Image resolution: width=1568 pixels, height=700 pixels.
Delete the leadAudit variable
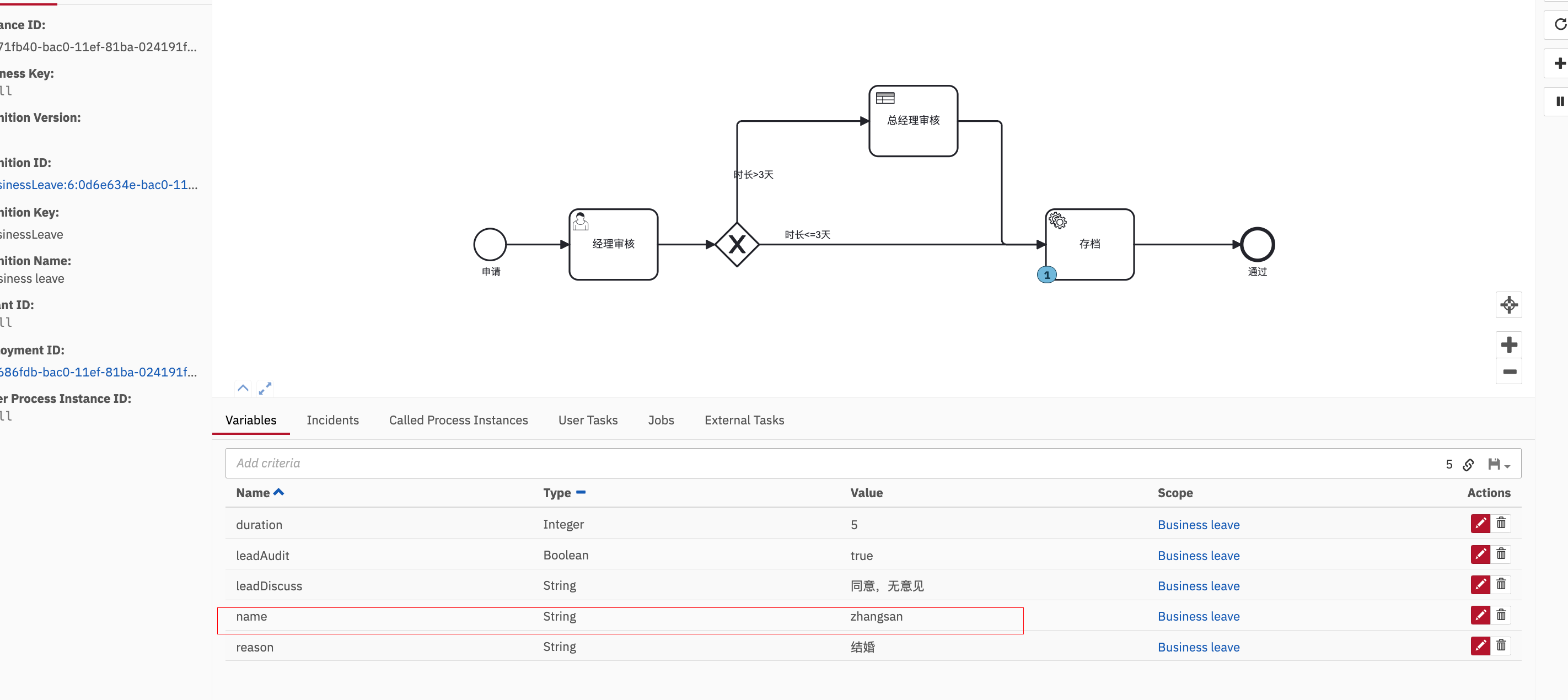(1500, 554)
